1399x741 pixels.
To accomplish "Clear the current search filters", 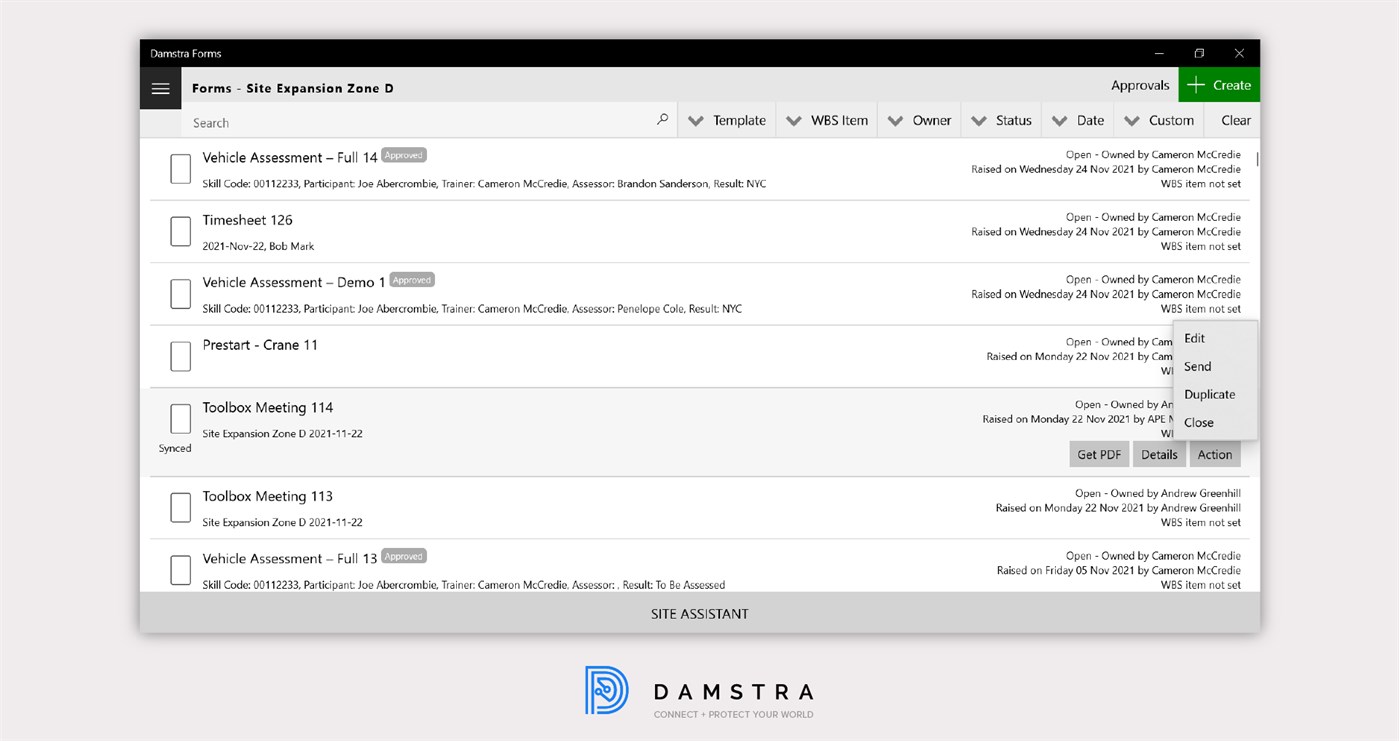I will (x=1233, y=119).
